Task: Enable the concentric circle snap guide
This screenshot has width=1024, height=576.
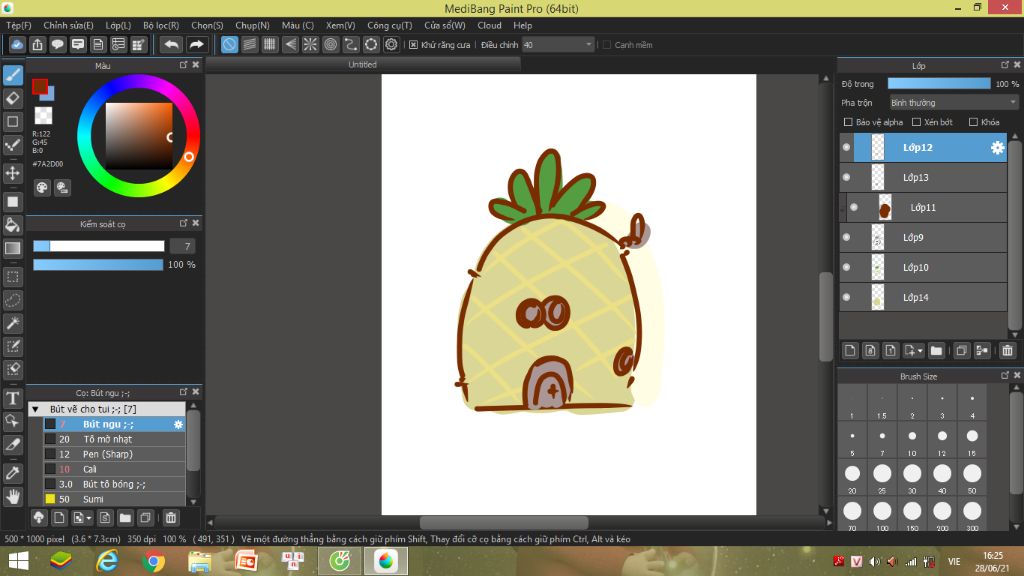Action: pos(330,44)
